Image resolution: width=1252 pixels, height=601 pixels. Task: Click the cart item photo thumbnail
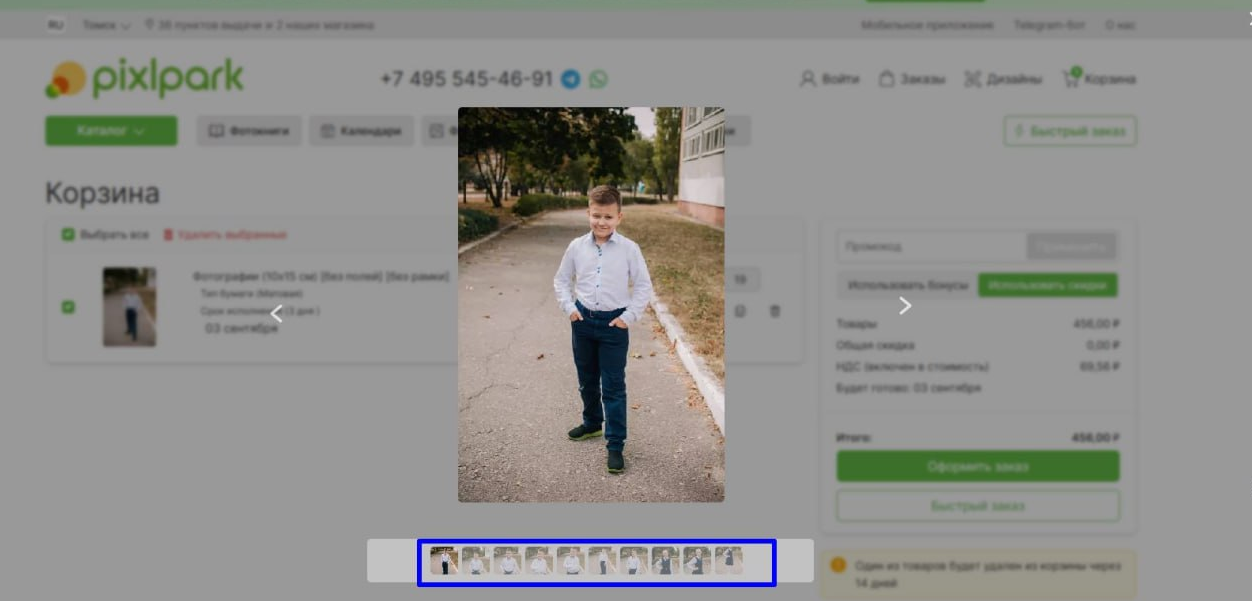pyautogui.click(x=129, y=307)
